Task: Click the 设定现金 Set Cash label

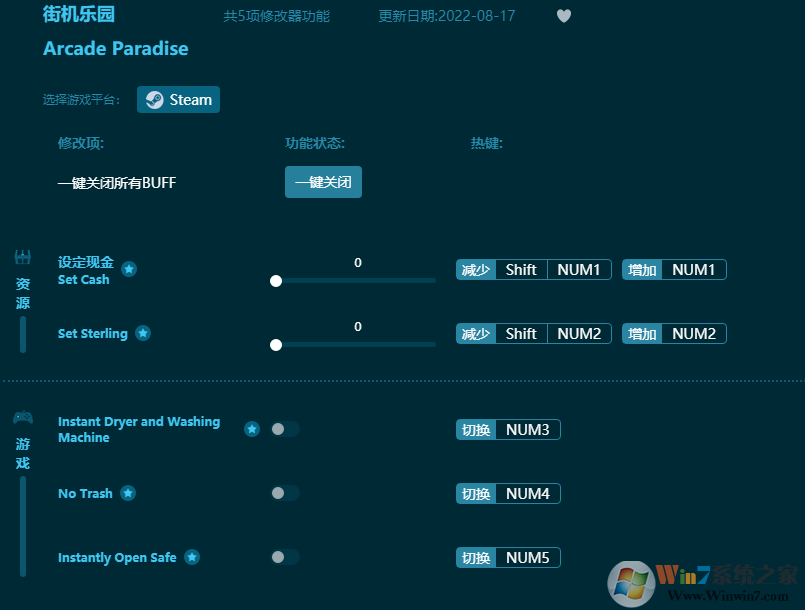Action: point(85,271)
